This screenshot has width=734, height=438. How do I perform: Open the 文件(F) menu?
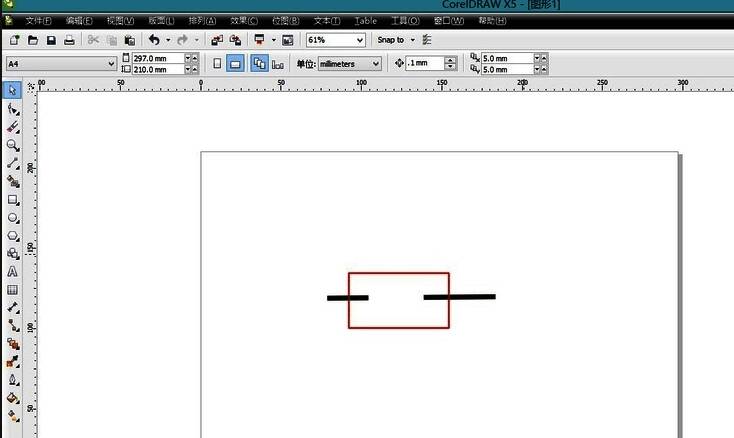(x=38, y=20)
